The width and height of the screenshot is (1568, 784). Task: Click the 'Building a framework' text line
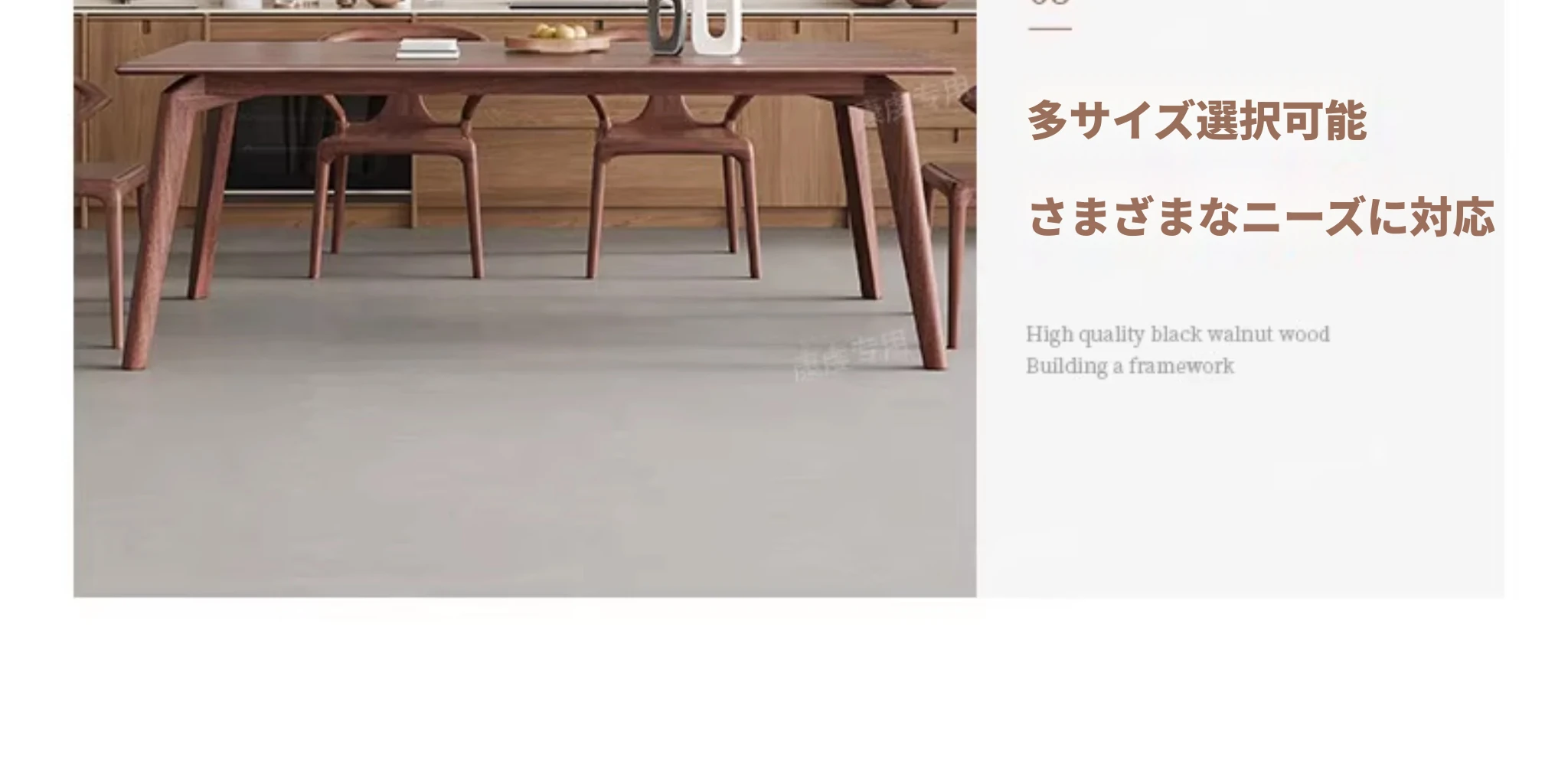pos(1130,366)
